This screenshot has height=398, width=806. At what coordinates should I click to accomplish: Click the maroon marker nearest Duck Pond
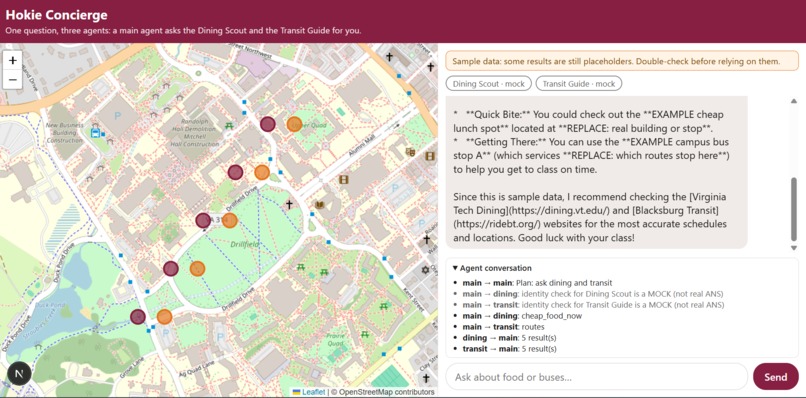click(x=137, y=317)
